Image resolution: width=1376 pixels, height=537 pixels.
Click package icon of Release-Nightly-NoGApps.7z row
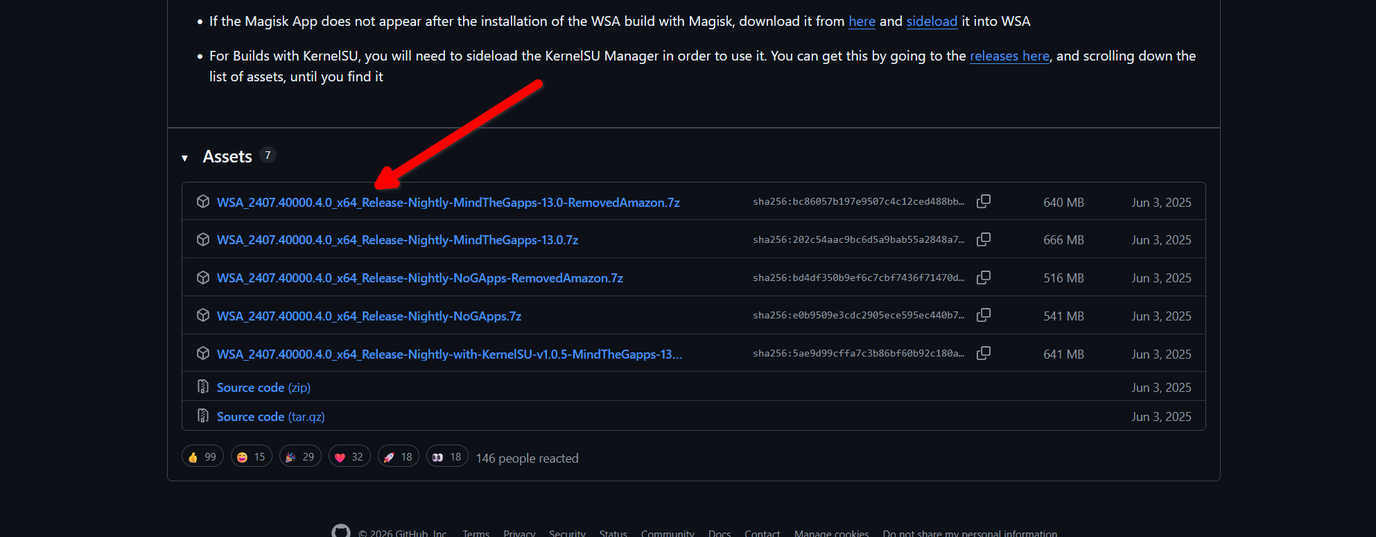pyautogui.click(x=203, y=315)
